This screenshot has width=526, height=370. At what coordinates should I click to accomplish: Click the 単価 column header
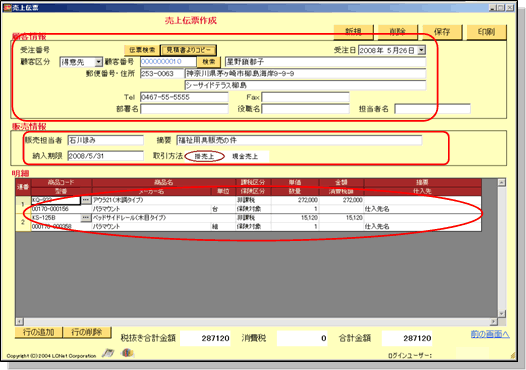pyautogui.click(x=295, y=182)
